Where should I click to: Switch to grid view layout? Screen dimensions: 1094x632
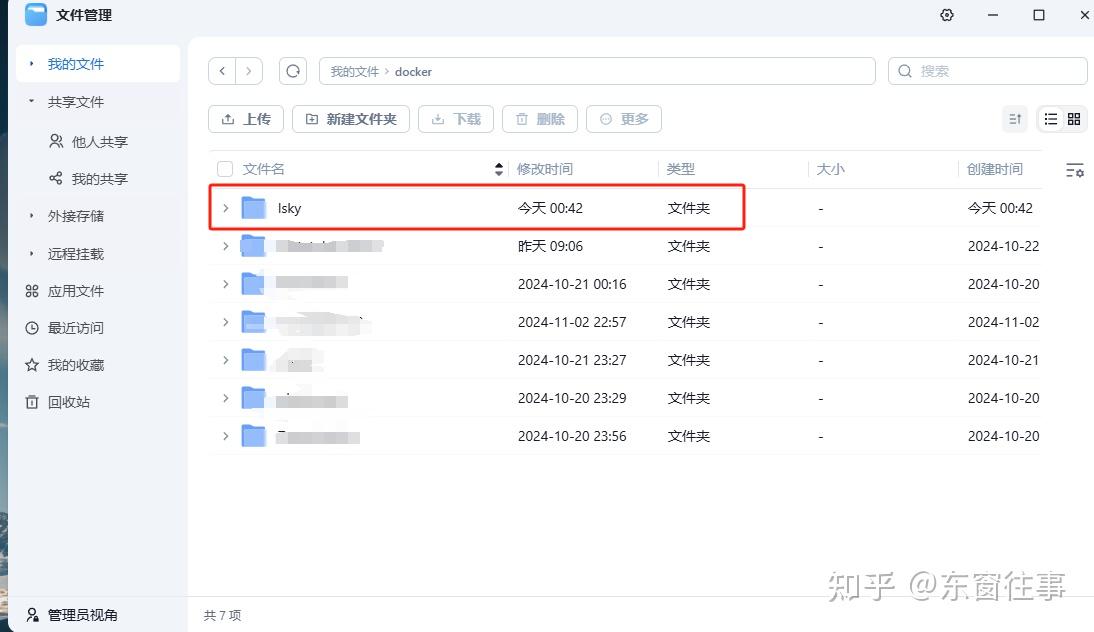click(1074, 119)
